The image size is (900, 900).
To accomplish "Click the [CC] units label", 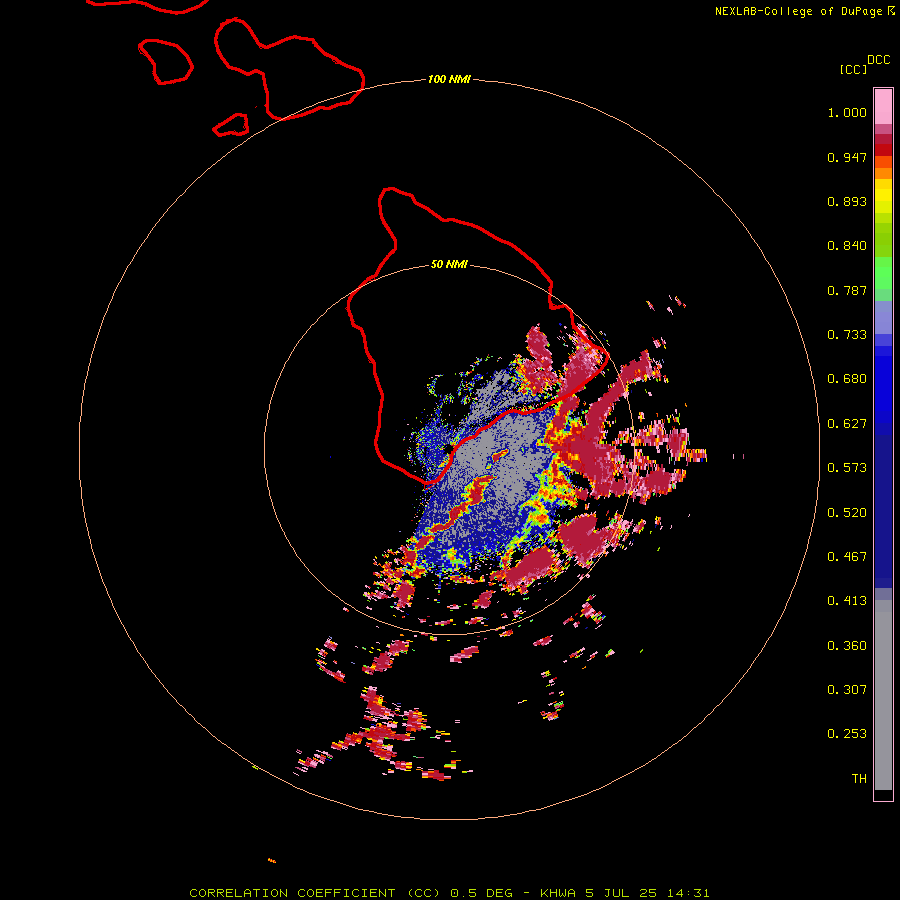I will click(854, 69).
